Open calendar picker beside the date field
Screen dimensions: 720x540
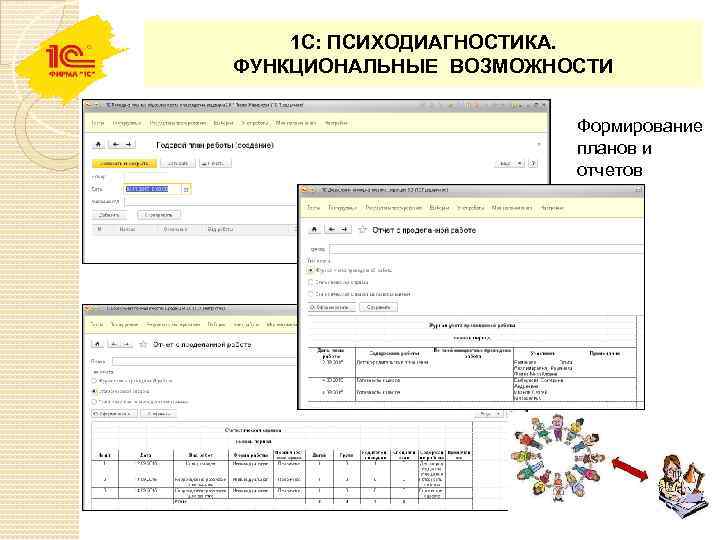click(186, 189)
